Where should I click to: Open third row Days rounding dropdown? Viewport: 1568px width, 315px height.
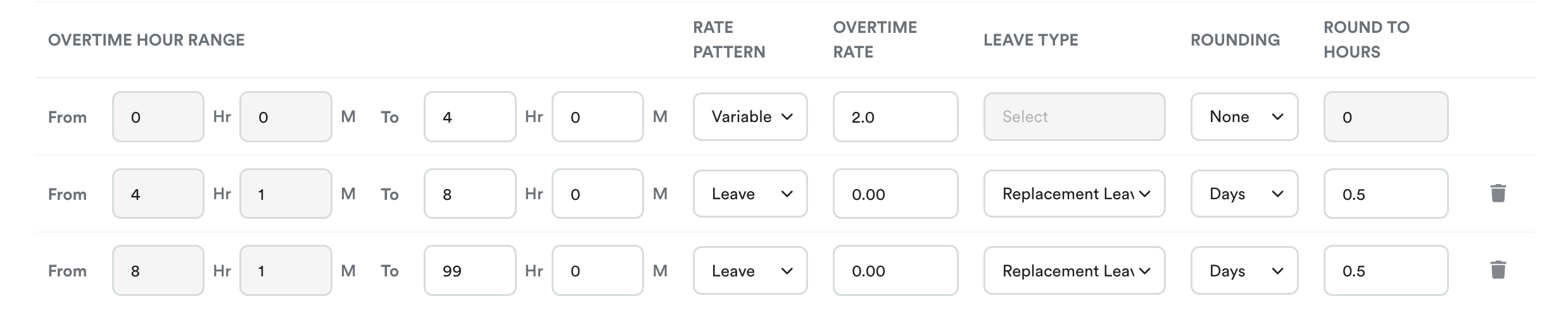coord(1244,271)
